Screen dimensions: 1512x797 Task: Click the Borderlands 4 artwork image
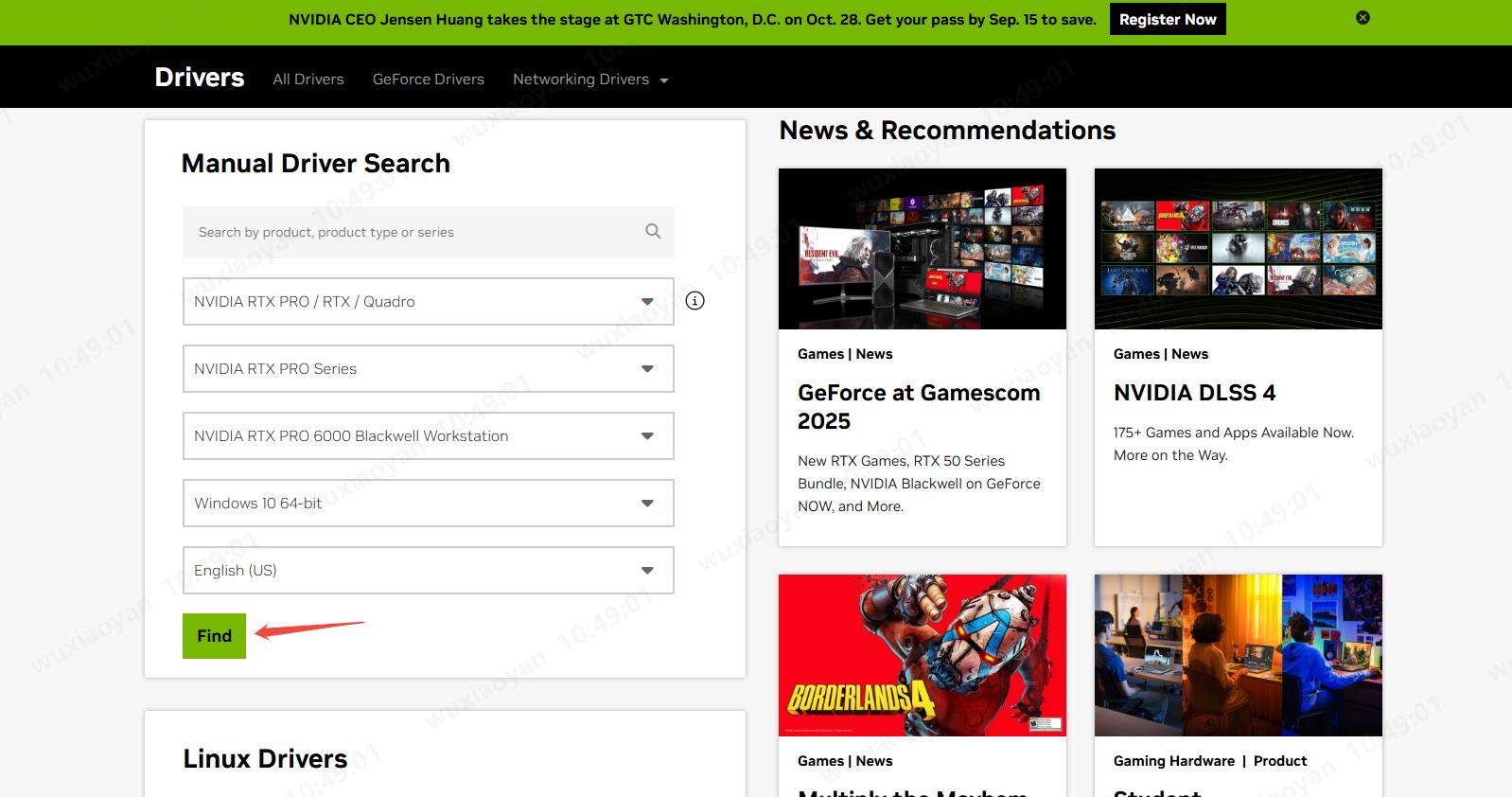pyautogui.click(x=922, y=655)
